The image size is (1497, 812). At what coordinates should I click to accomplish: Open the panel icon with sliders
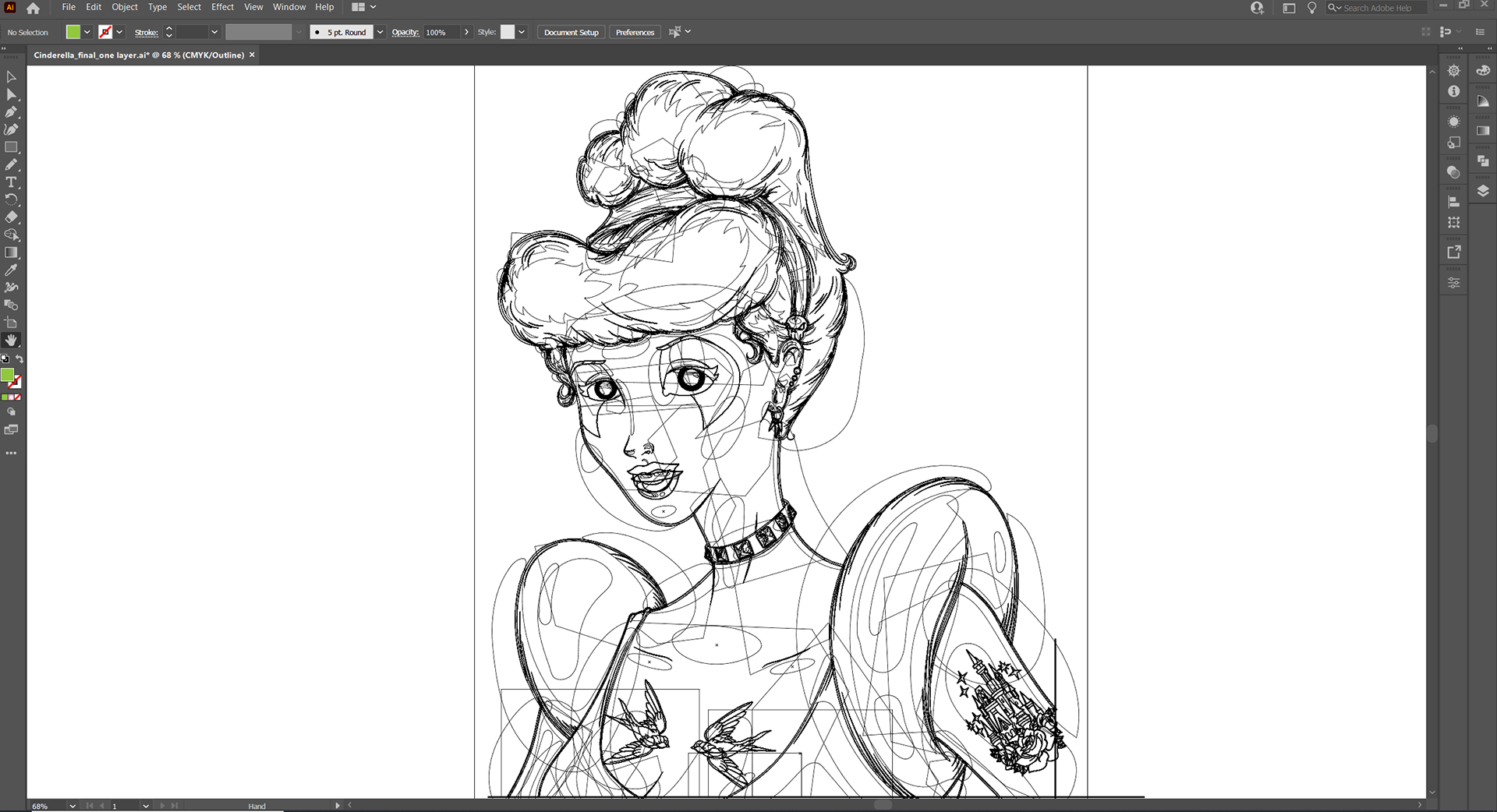tap(1453, 283)
